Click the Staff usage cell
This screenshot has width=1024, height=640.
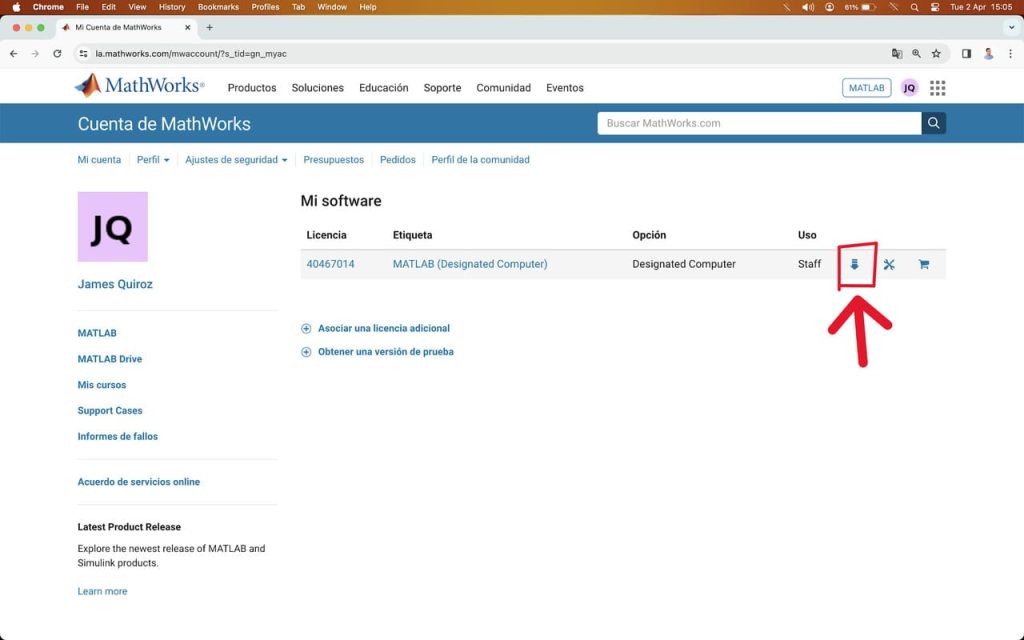(x=809, y=264)
